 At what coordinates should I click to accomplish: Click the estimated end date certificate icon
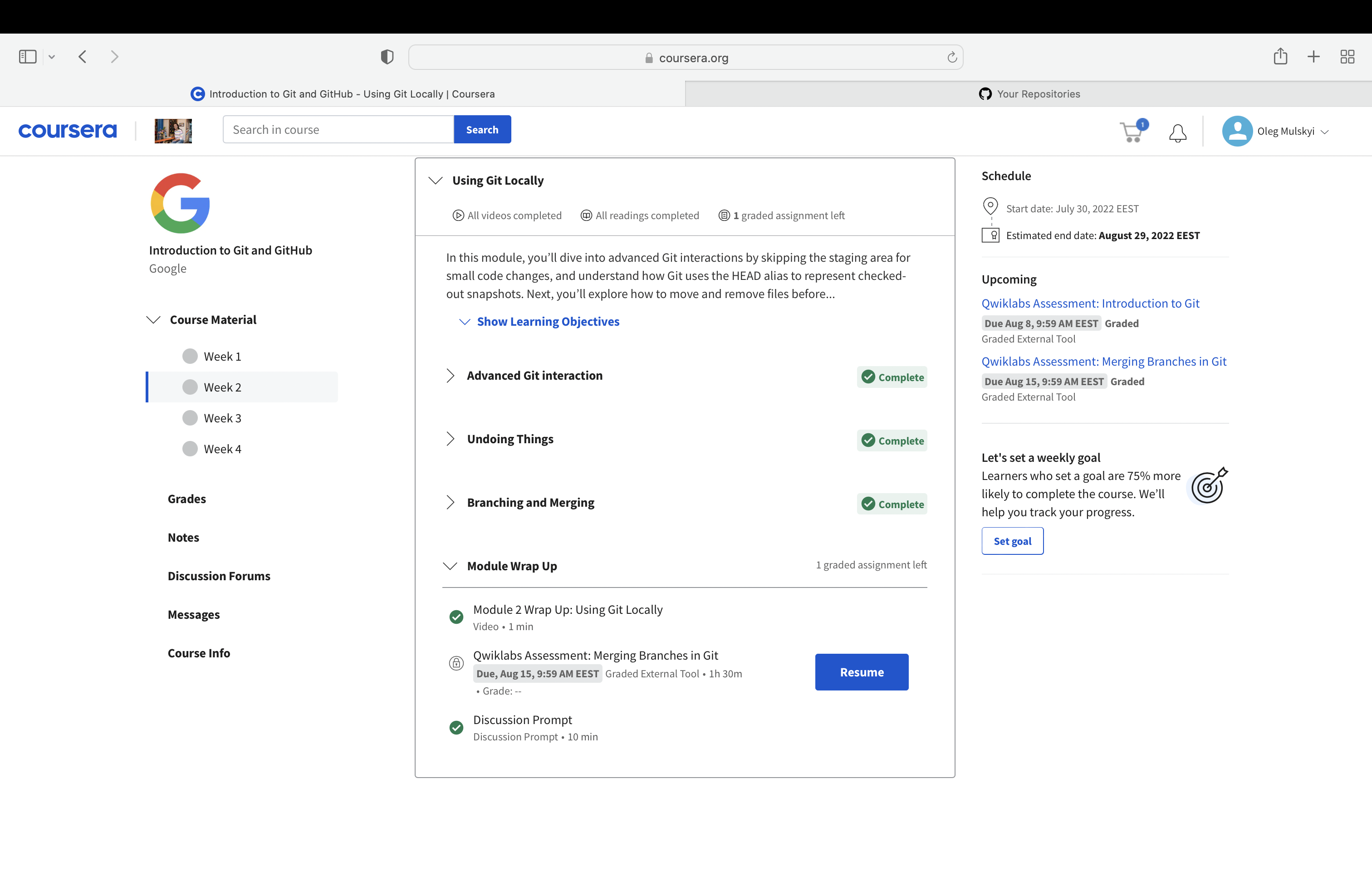pos(990,235)
